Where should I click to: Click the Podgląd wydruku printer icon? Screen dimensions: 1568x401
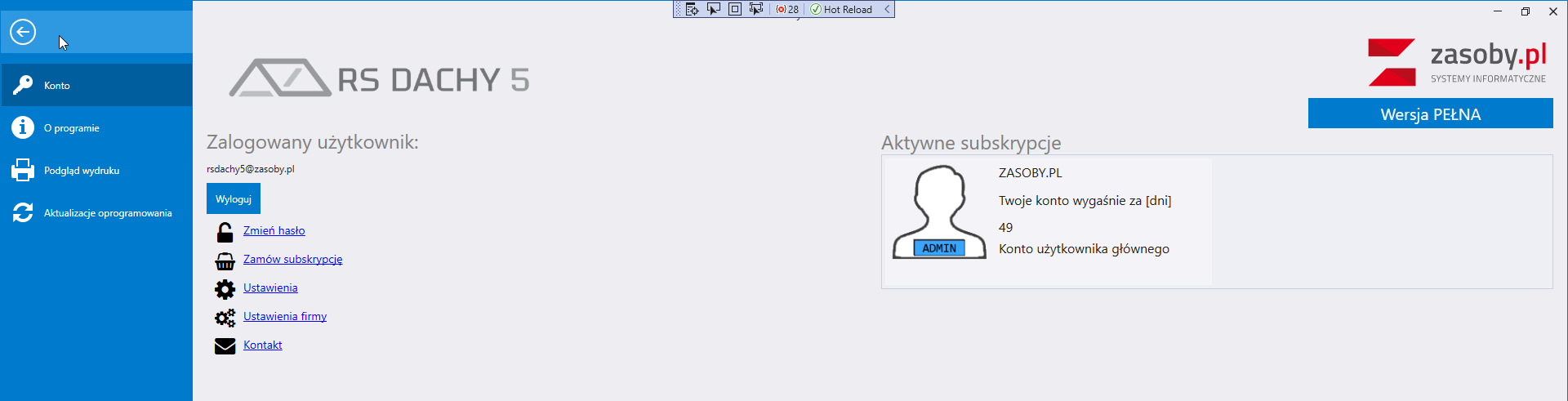click(x=23, y=170)
